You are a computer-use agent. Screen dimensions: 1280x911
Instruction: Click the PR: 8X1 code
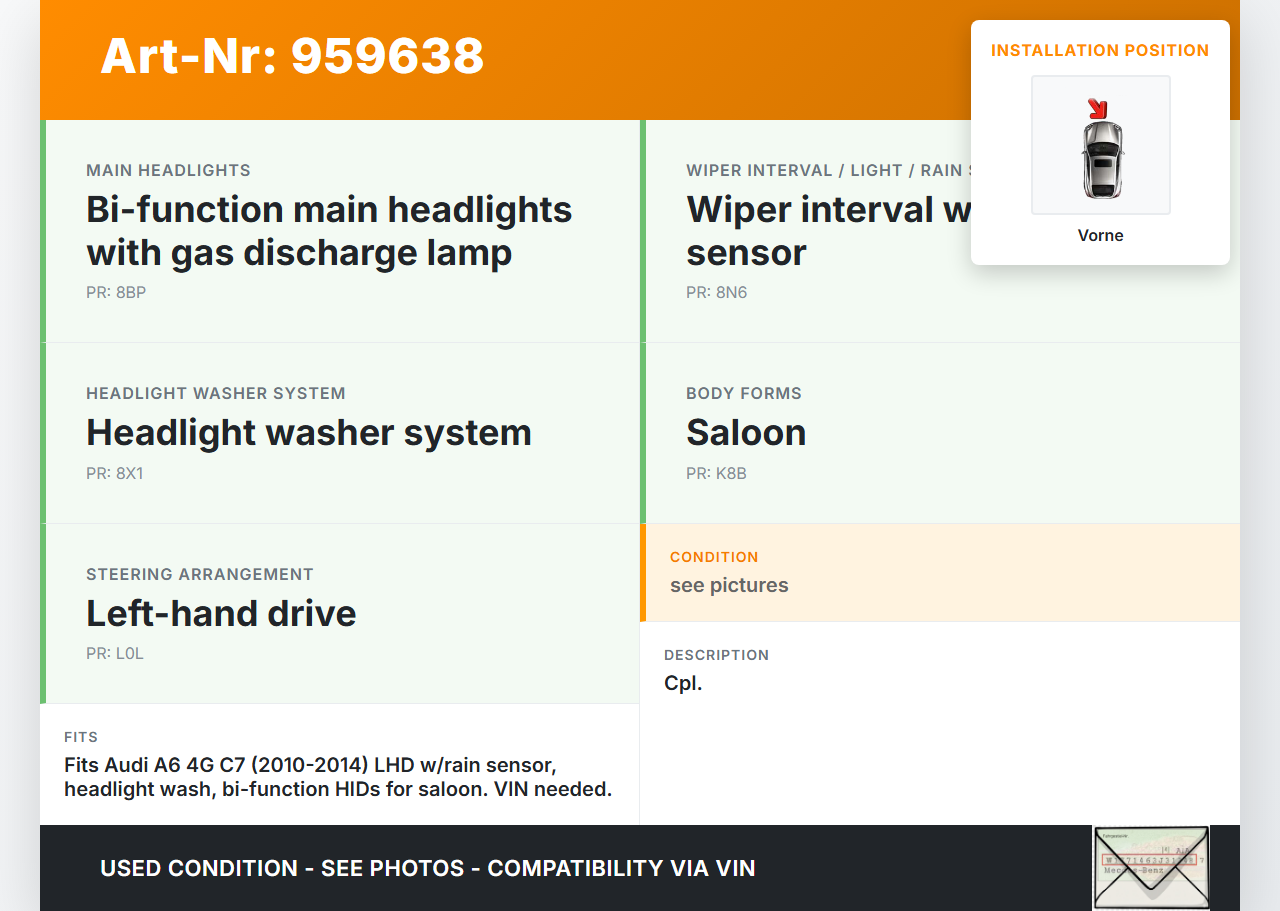115,473
